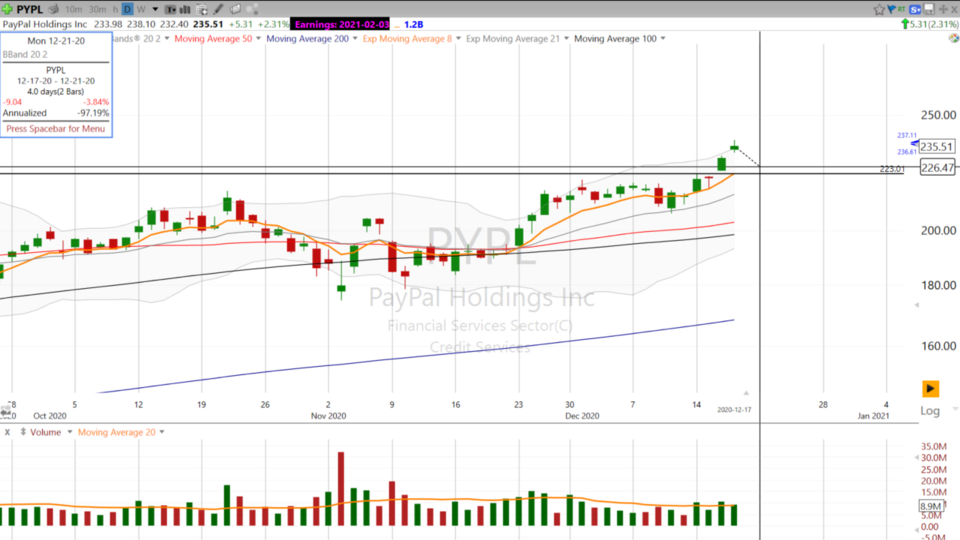960x540 pixels.
Task: Click the Moving Average 200 label
Action: tap(307, 39)
